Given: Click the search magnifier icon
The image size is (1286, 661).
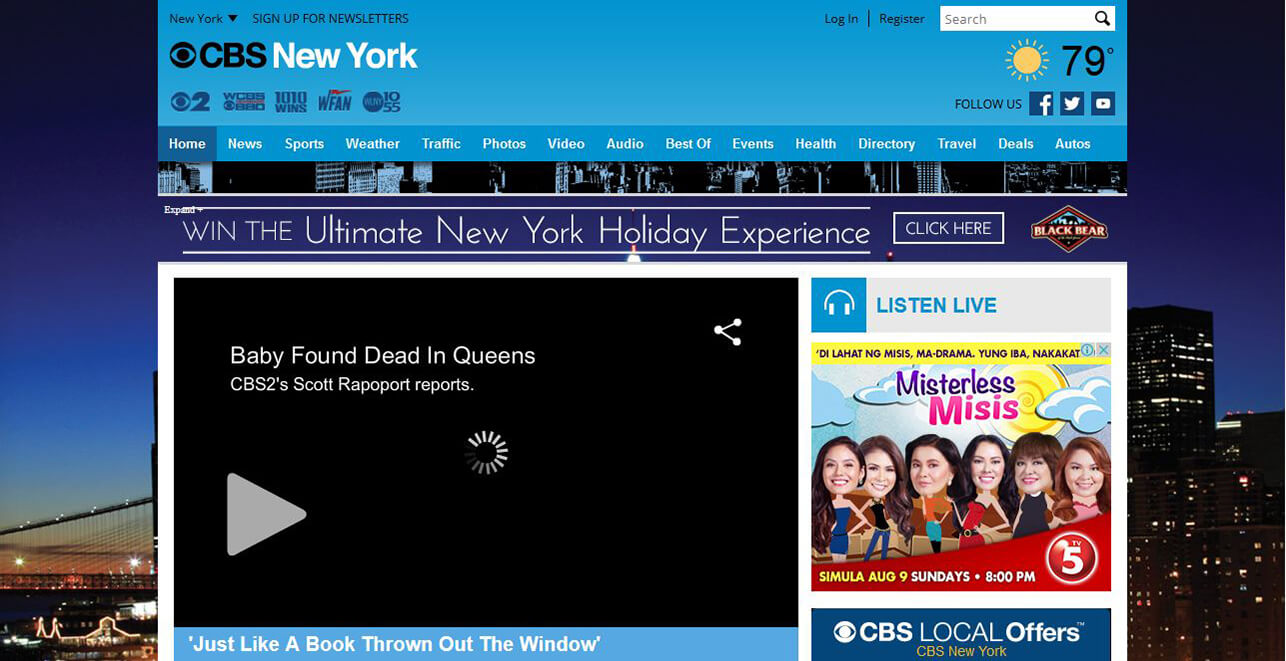Looking at the screenshot, I should point(1102,18).
